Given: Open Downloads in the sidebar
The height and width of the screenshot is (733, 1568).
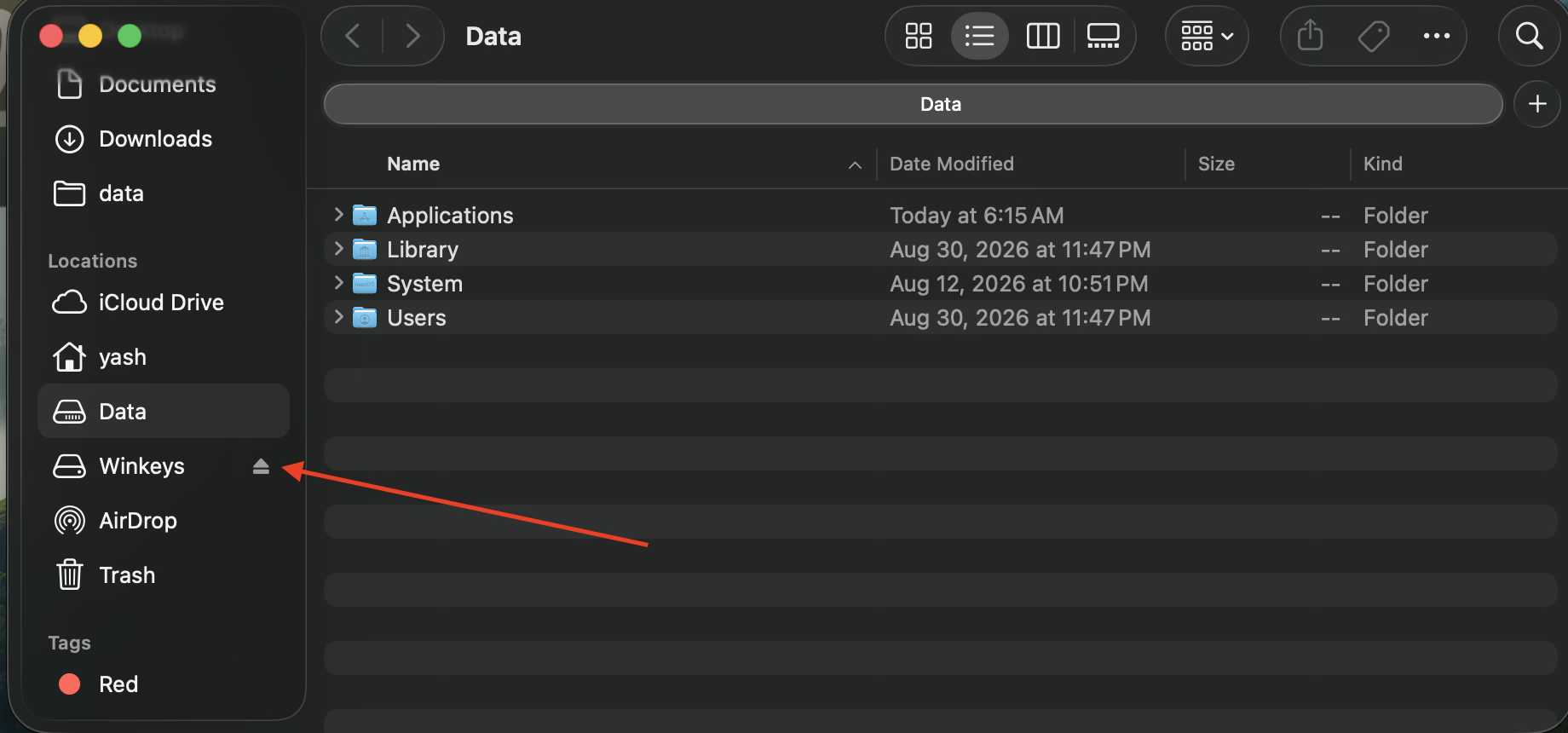Looking at the screenshot, I should click(x=162, y=139).
